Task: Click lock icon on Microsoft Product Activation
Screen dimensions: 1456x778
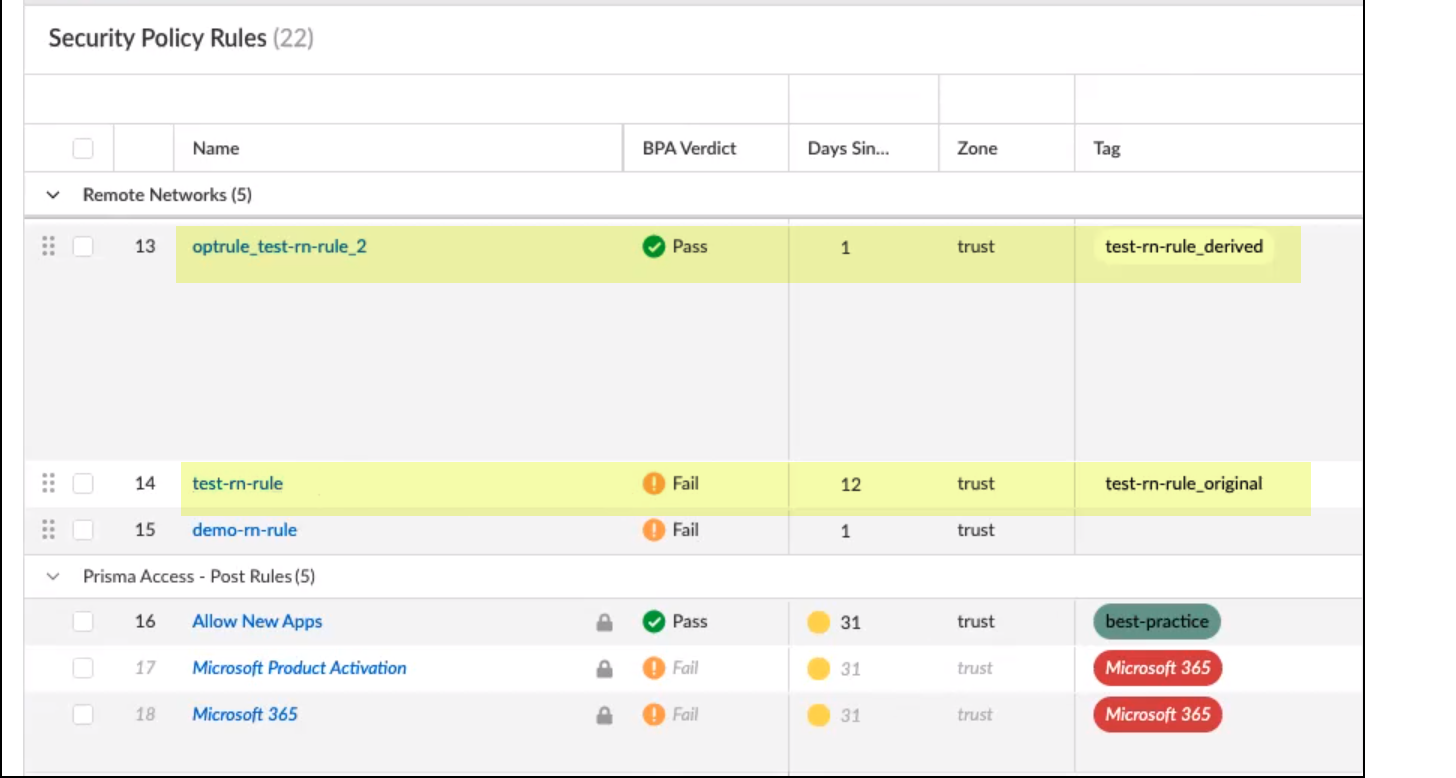Action: pos(604,669)
